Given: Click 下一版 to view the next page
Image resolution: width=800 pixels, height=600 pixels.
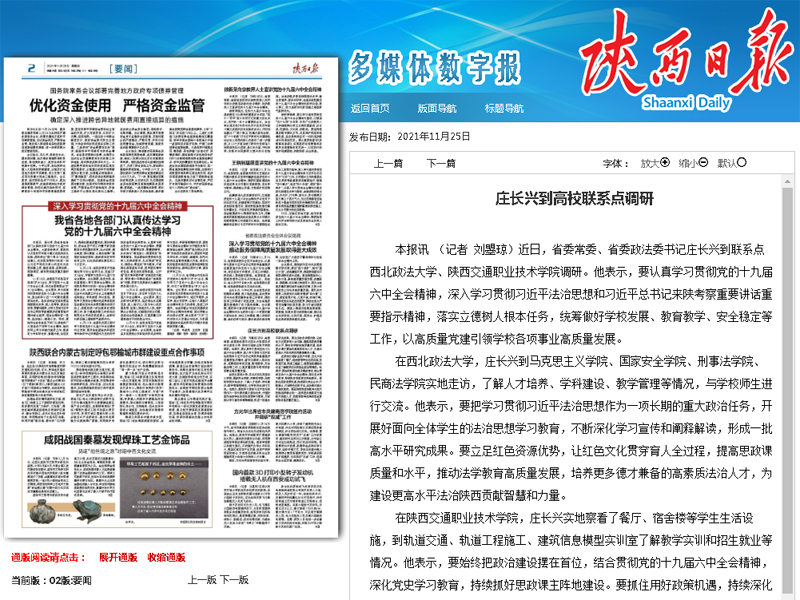Looking at the screenshot, I should pos(235,579).
